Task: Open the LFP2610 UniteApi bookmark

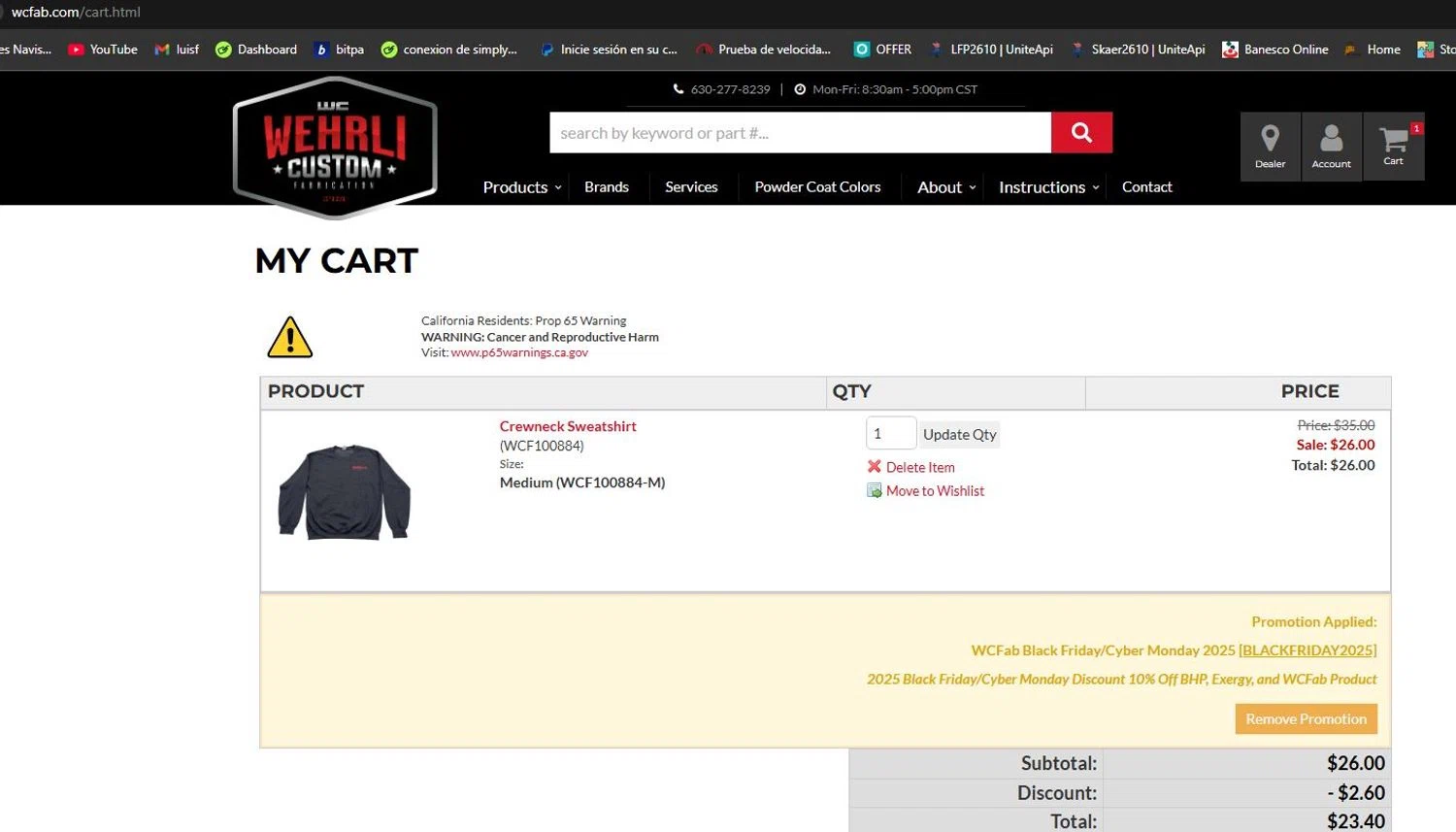Action: [991, 50]
